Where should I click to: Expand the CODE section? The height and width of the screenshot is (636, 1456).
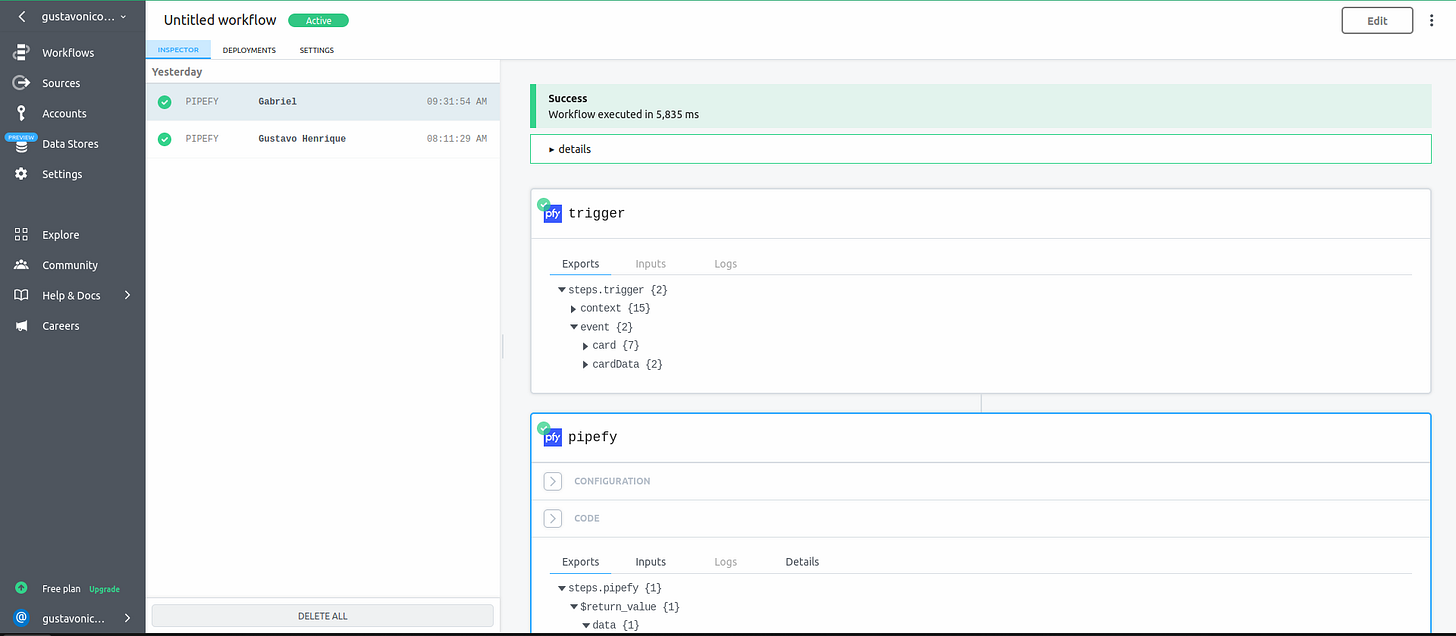[x=553, y=518]
